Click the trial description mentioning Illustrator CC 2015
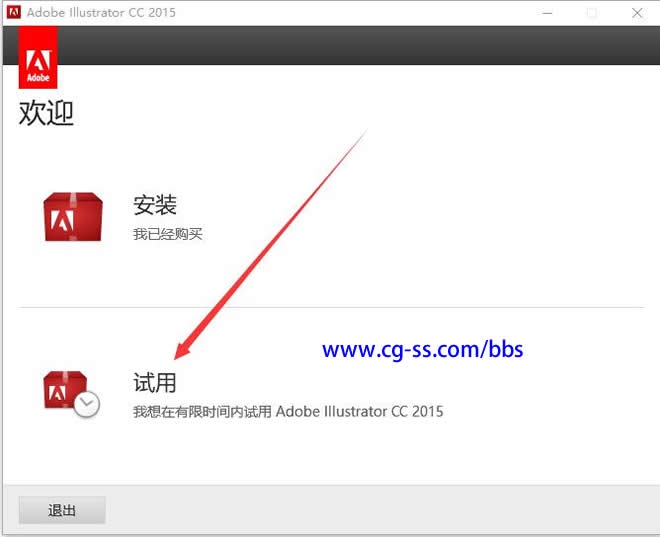The image size is (660, 537). pyautogui.click(x=288, y=411)
